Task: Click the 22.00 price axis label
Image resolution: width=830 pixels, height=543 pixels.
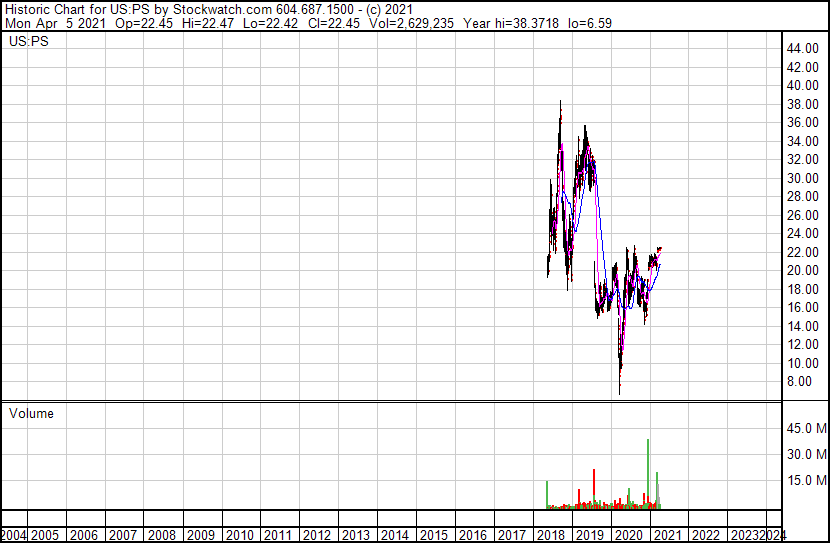Action: pos(803,252)
